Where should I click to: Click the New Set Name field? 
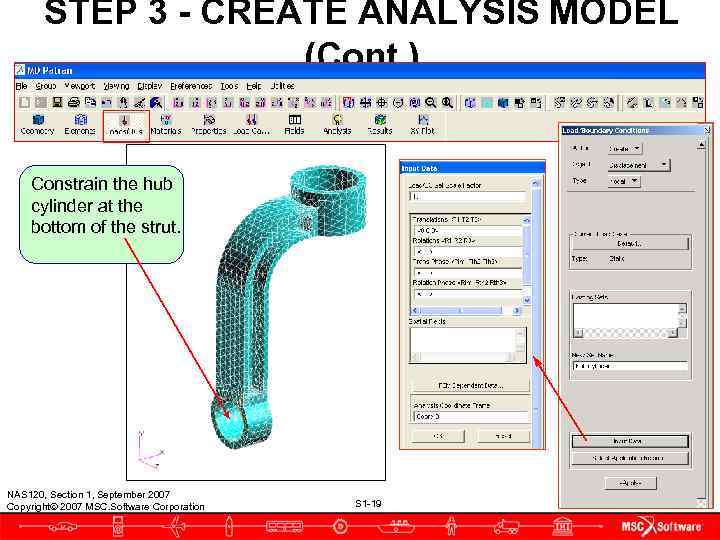(x=630, y=366)
